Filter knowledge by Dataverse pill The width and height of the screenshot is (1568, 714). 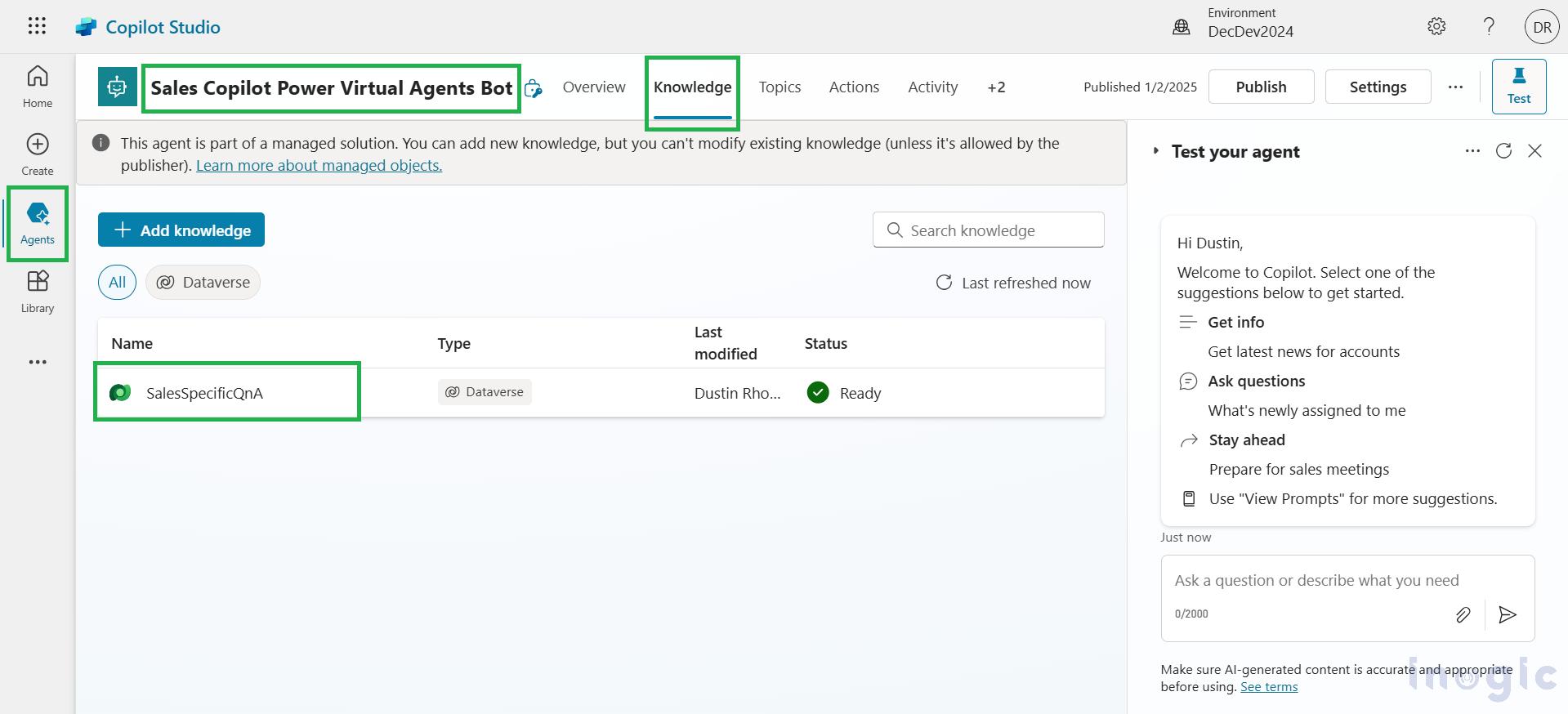pyautogui.click(x=203, y=283)
